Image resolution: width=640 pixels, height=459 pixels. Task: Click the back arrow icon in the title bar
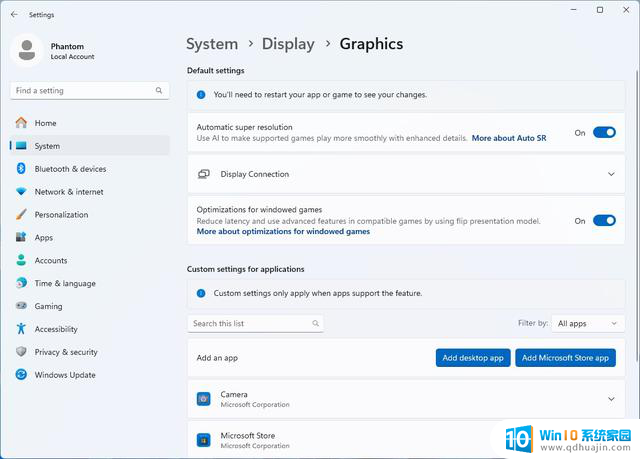click(14, 14)
